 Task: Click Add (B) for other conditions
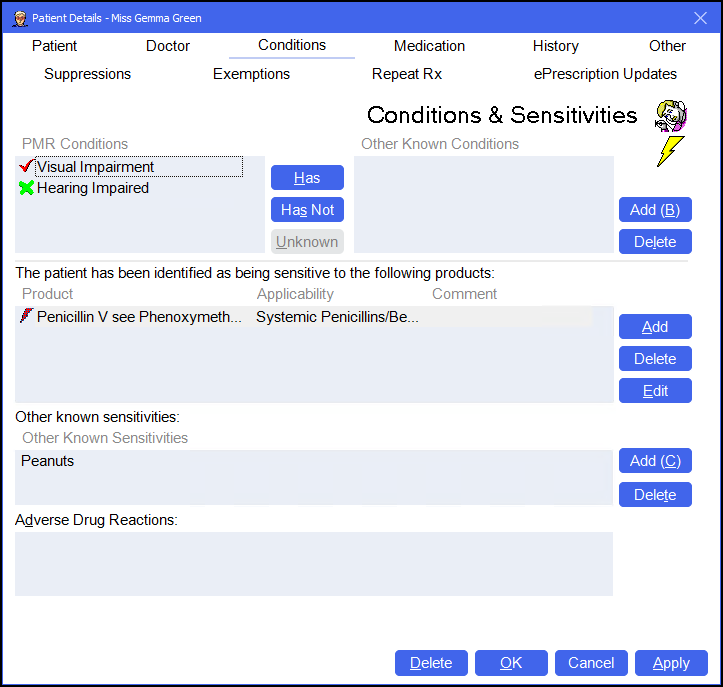pyautogui.click(x=655, y=210)
